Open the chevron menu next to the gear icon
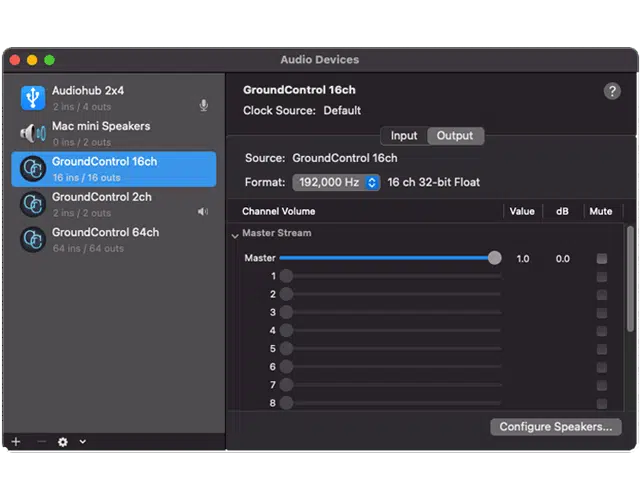Viewport: 640px width, 500px height. point(82,442)
